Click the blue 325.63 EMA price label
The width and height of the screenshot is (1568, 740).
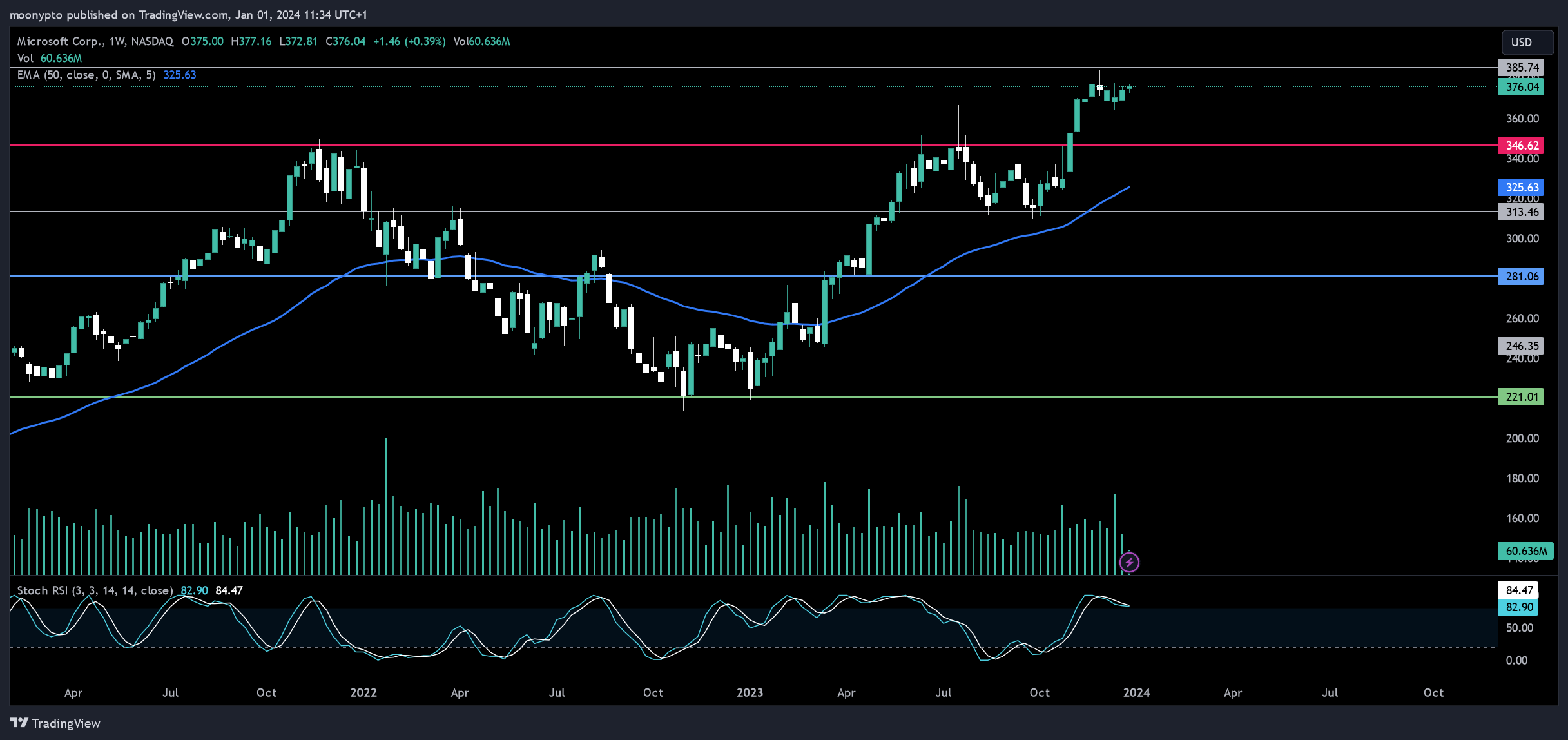[x=1521, y=188]
